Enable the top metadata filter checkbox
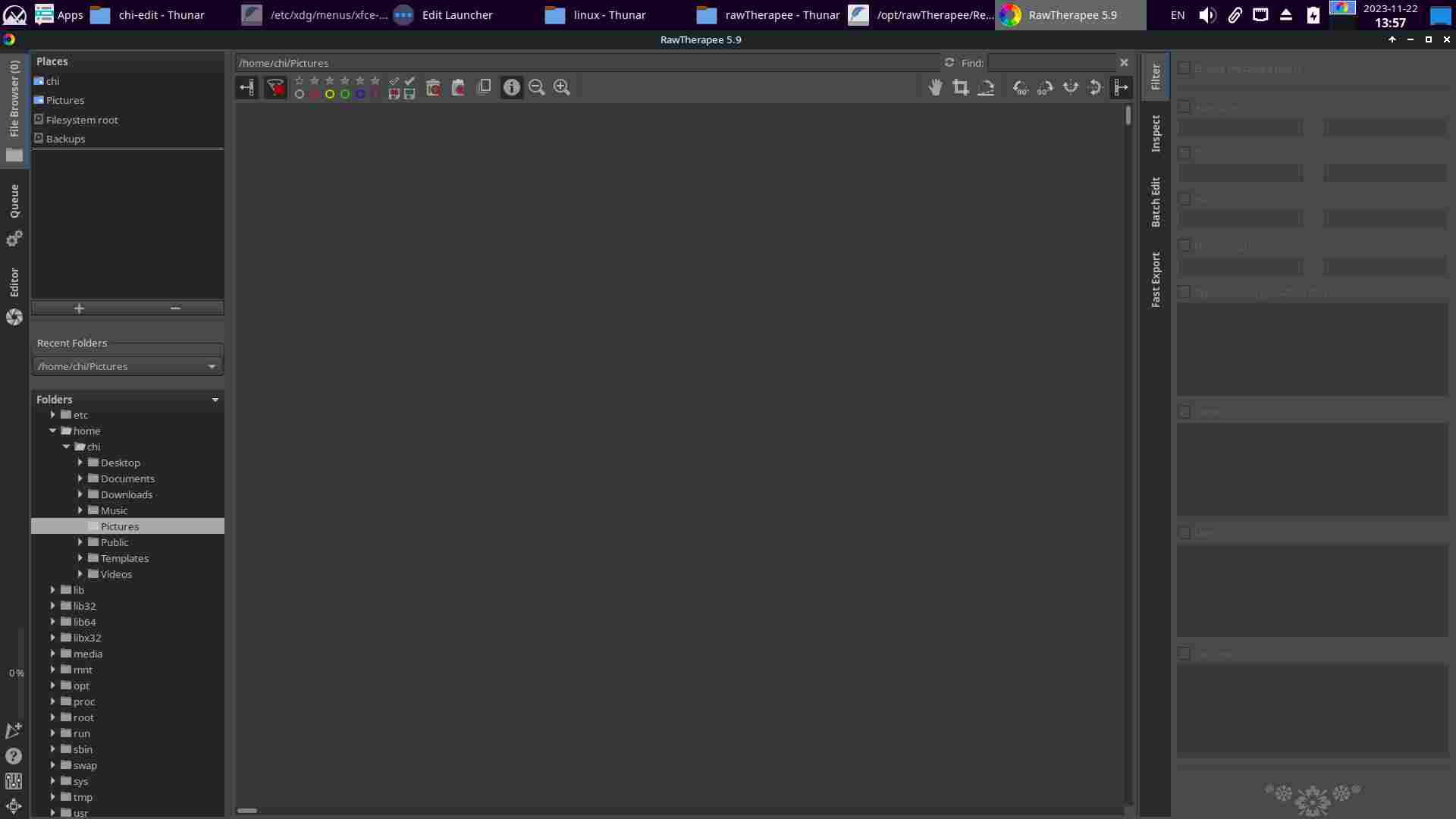The image size is (1456, 819). pyautogui.click(x=1184, y=68)
